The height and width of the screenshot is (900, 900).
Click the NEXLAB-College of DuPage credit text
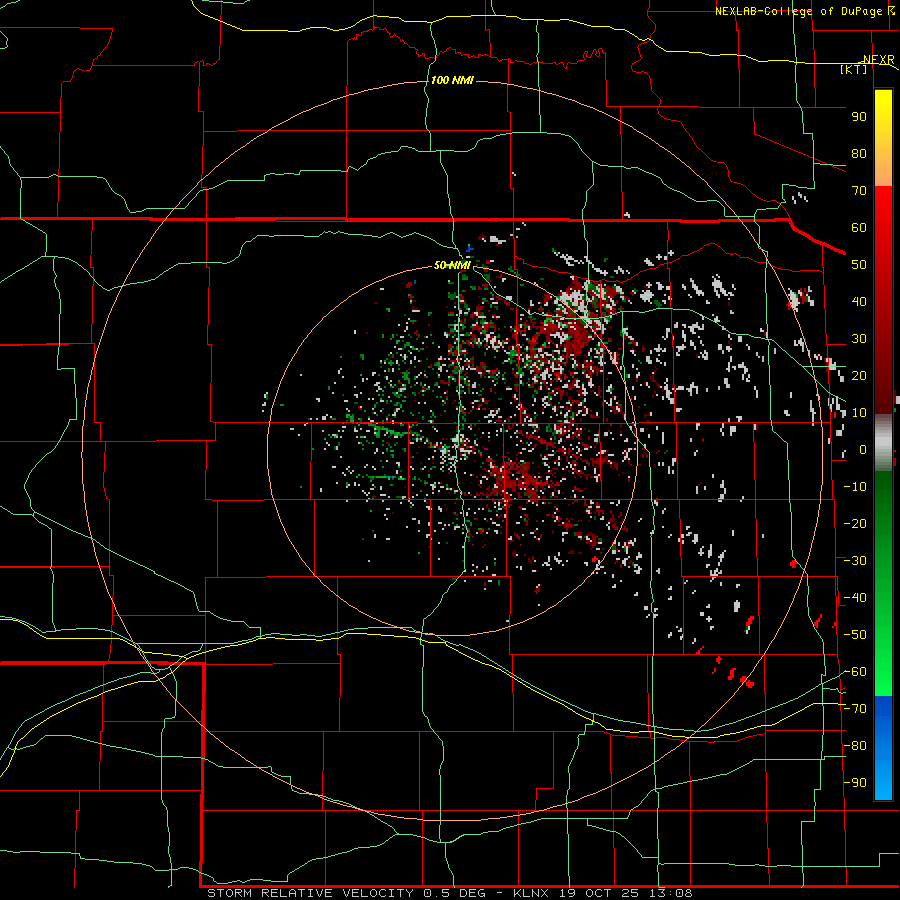point(805,11)
